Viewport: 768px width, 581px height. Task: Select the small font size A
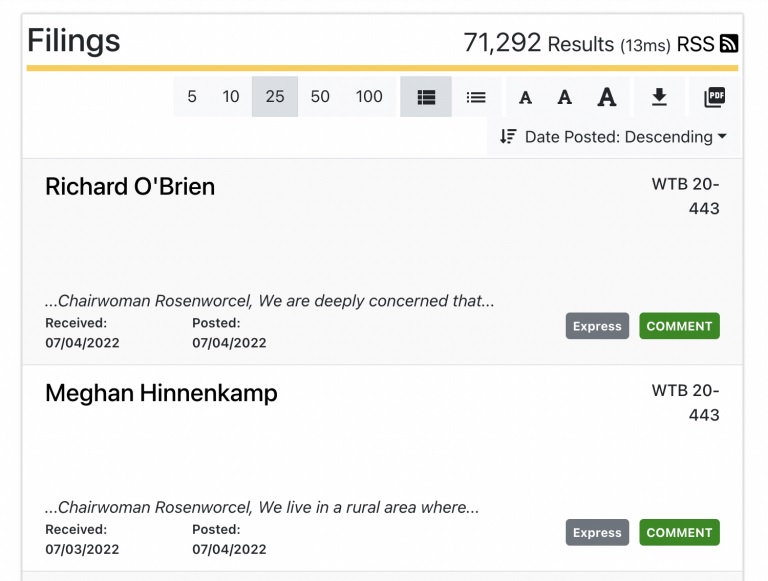click(x=526, y=97)
